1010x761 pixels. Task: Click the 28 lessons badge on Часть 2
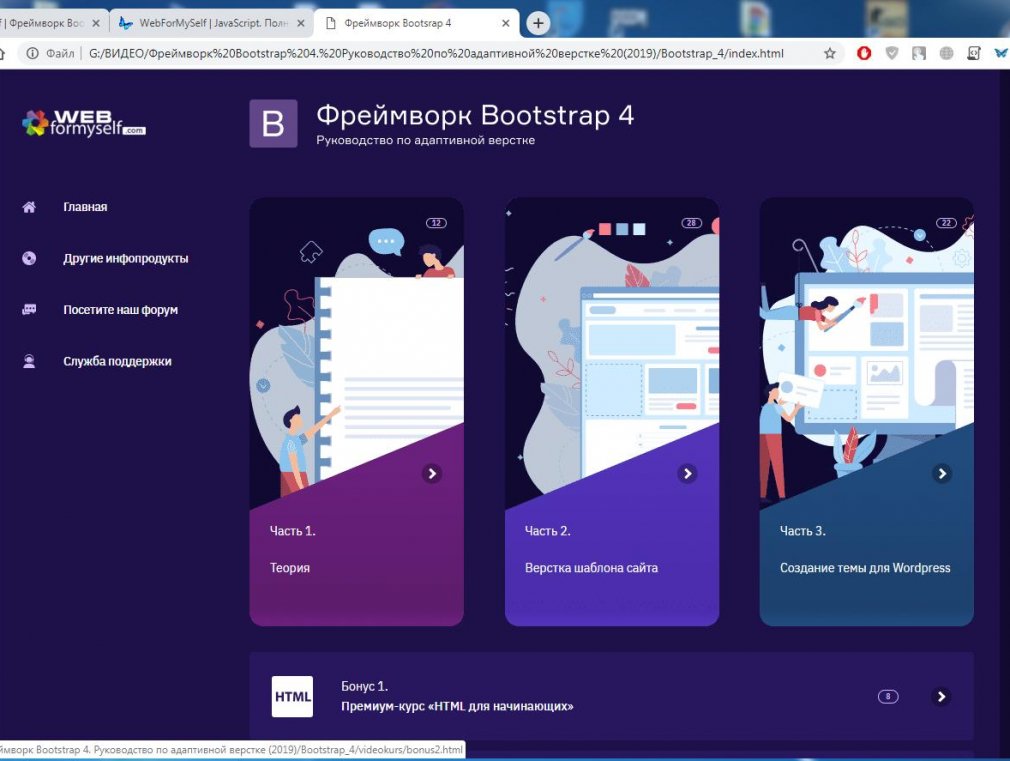coord(691,223)
